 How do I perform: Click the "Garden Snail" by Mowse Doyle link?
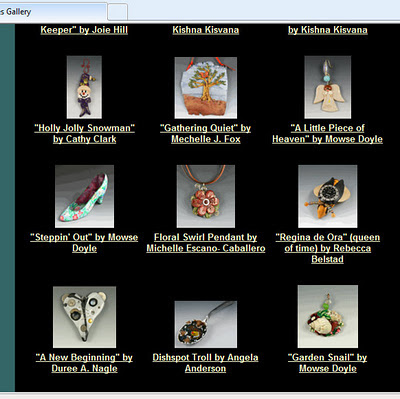tap(328, 363)
